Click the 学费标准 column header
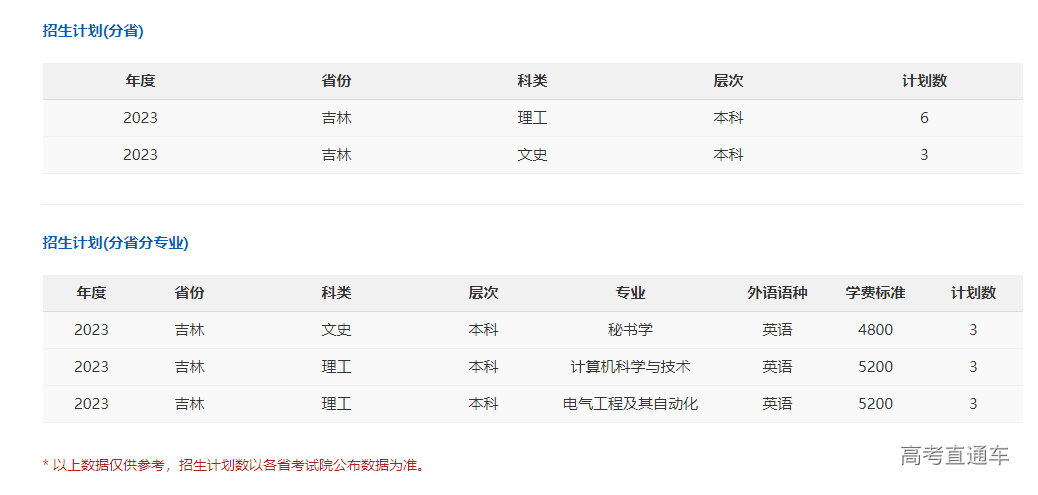The image size is (1038, 495). click(875, 293)
